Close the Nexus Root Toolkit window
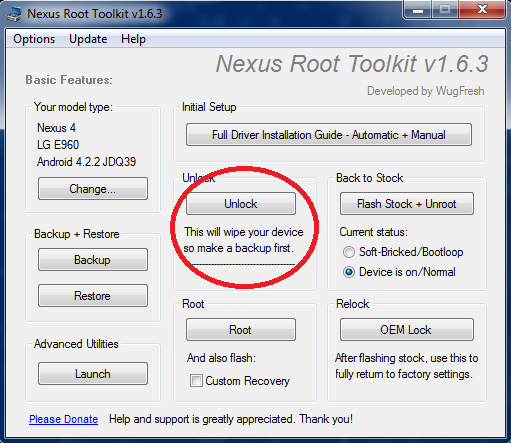This screenshot has width=511, height=443. [x=482, y=10]
